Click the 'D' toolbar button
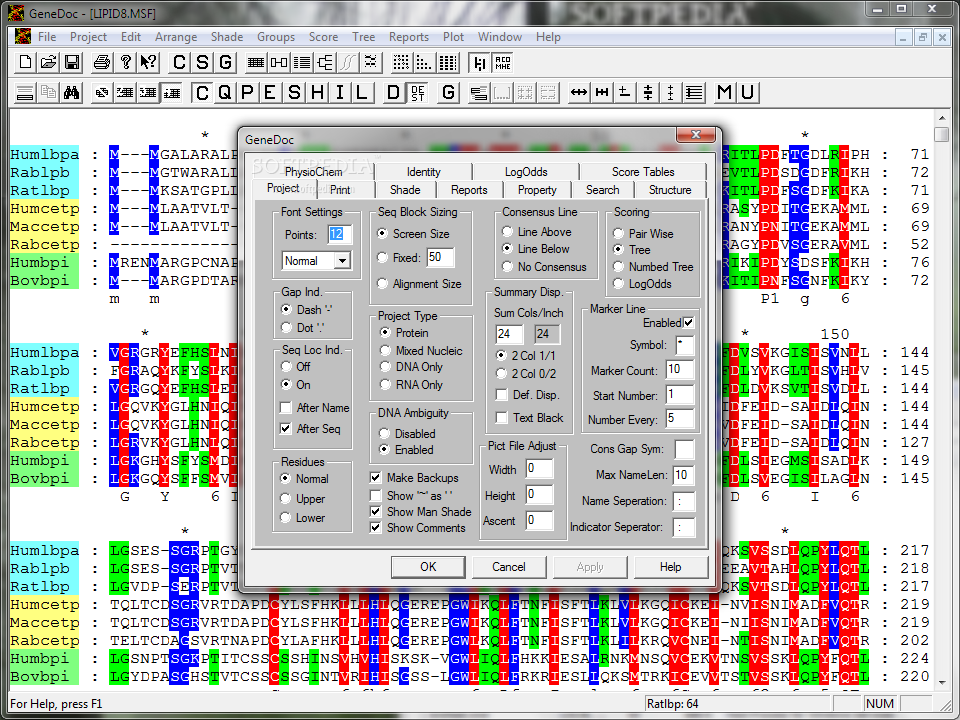This screenshot has height=720, width=960. point(394,92)
